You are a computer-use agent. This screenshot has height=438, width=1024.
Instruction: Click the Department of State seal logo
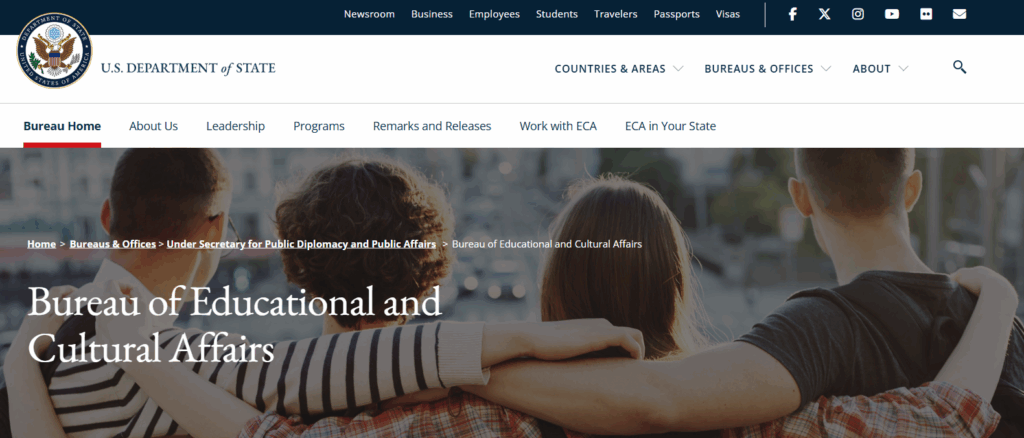click(55, 51)
